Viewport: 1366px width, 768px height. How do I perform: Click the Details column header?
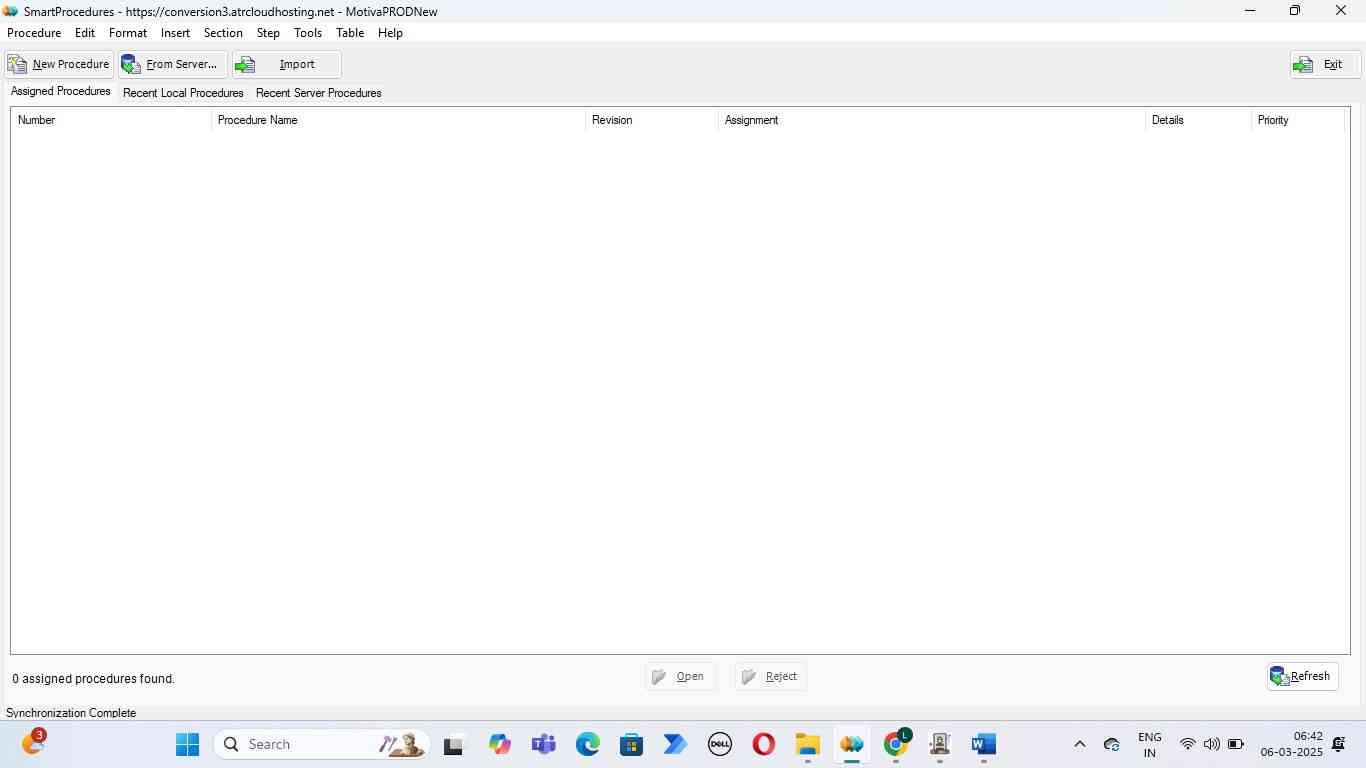[x=1198, y=120]
